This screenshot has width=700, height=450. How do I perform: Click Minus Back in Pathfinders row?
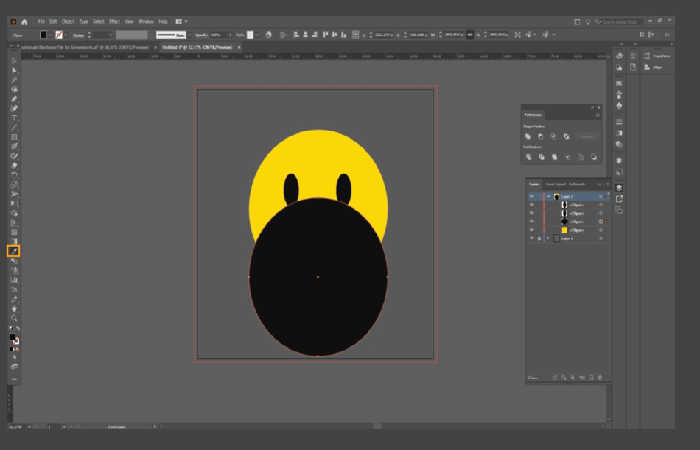coord(594,157)
